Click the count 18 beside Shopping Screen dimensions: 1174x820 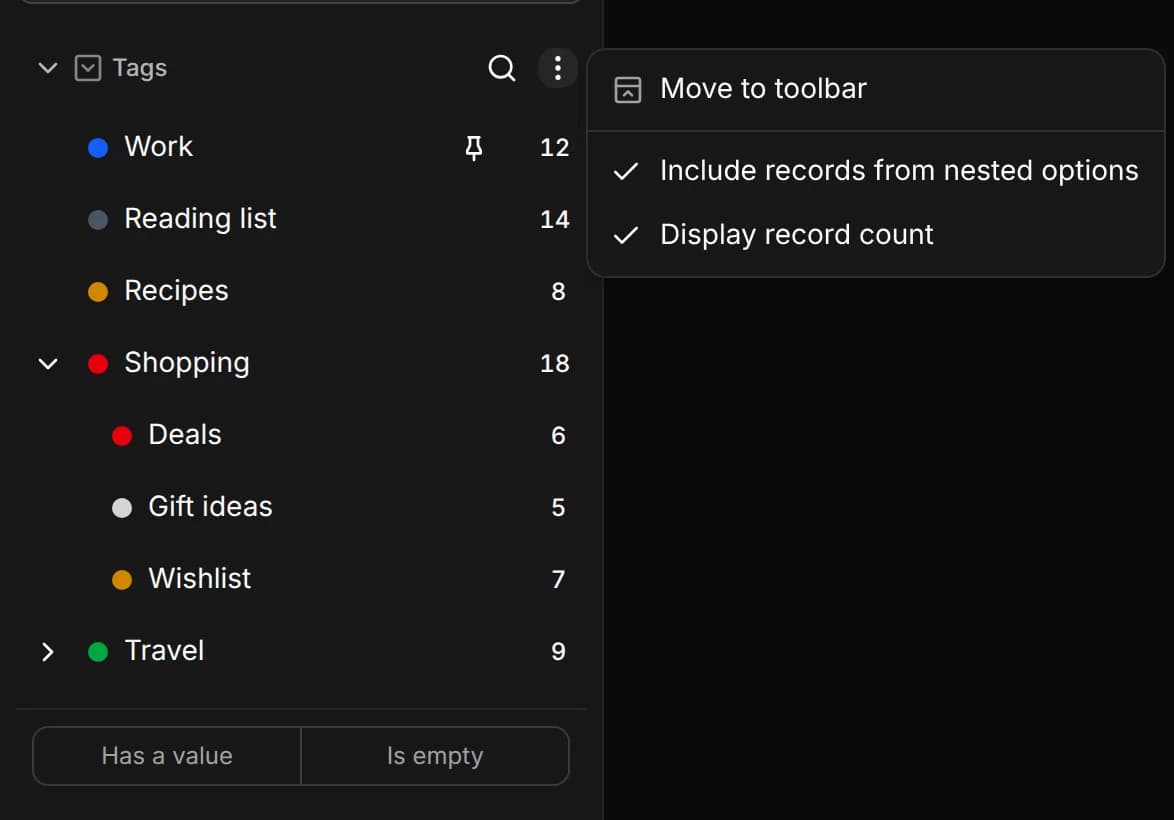[x=555, y=364]
